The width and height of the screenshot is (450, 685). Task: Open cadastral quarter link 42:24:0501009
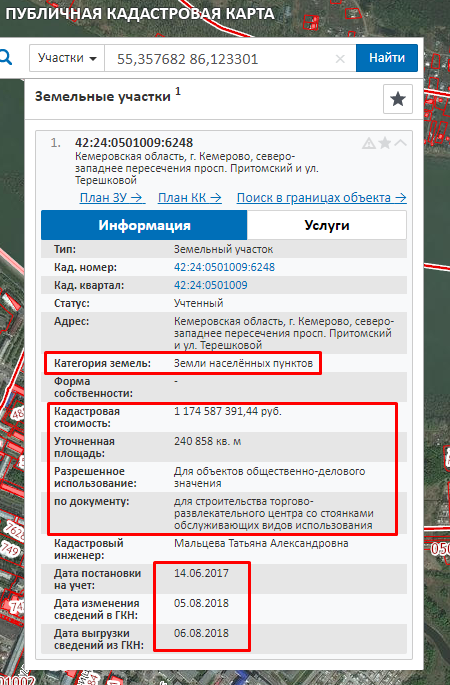[x=211, y=285]
